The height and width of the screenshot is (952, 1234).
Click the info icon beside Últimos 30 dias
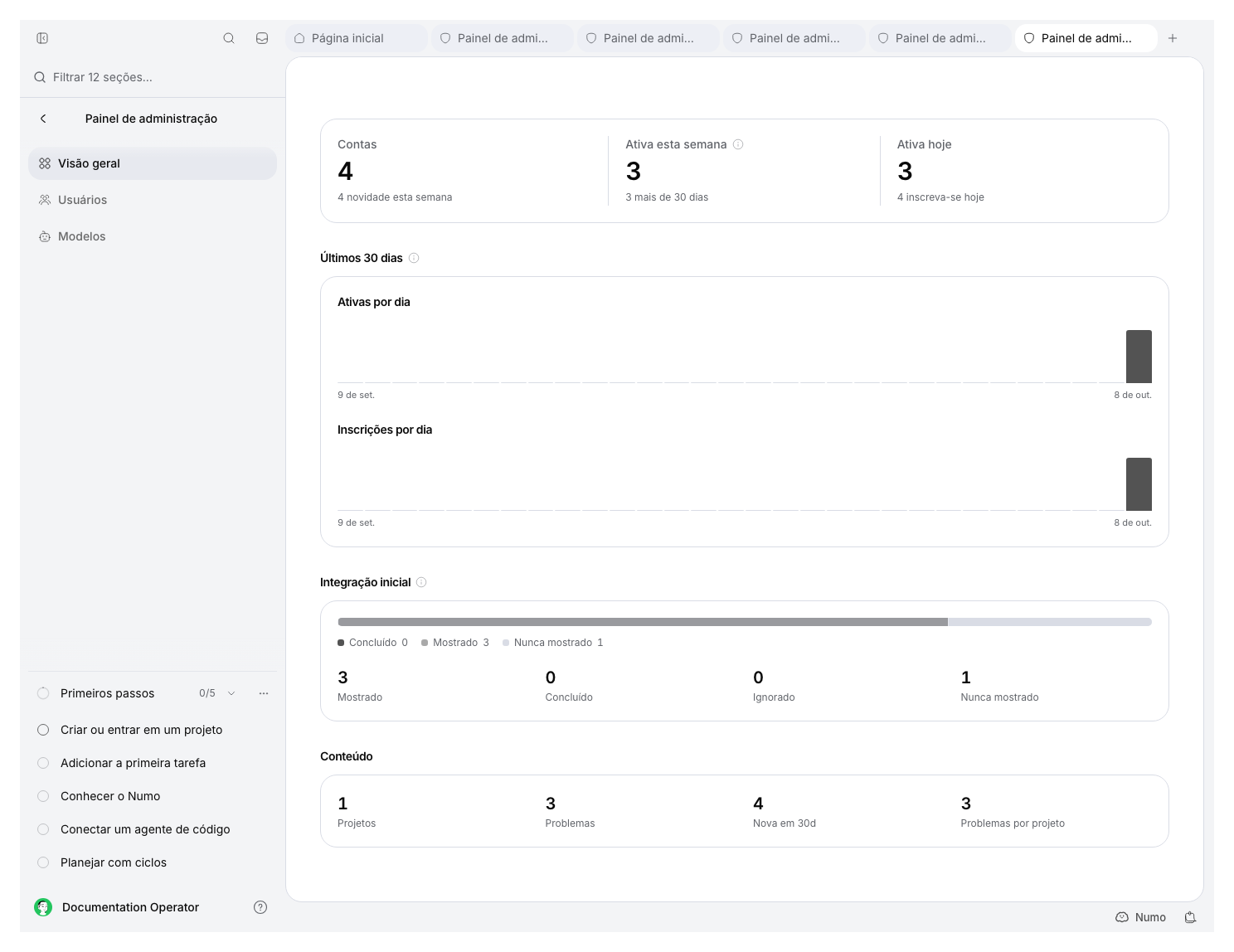point(414,258)
